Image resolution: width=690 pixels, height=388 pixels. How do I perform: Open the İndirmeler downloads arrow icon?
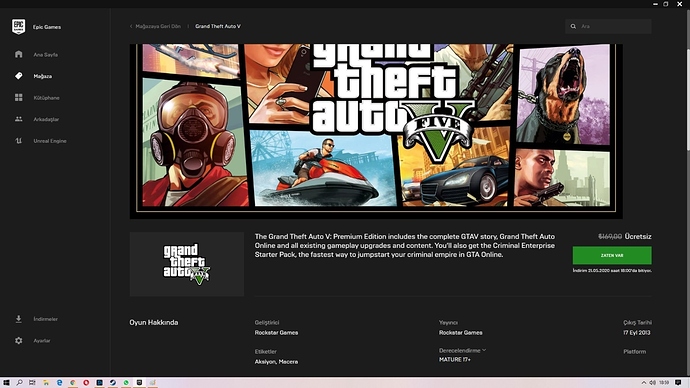pyautogui.click(x=18, y=319)
